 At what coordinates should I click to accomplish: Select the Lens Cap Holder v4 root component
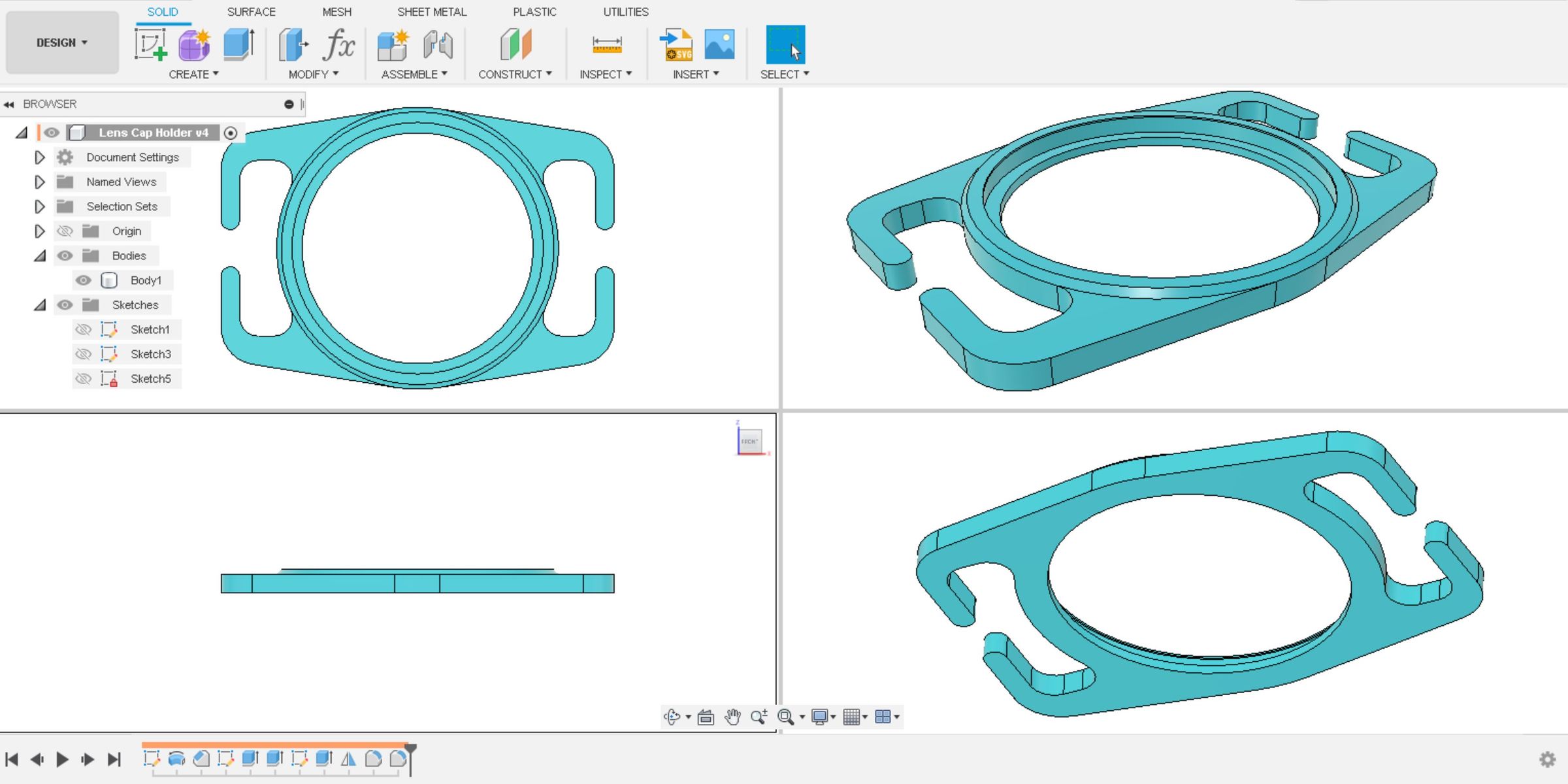(x=154, y=132)
